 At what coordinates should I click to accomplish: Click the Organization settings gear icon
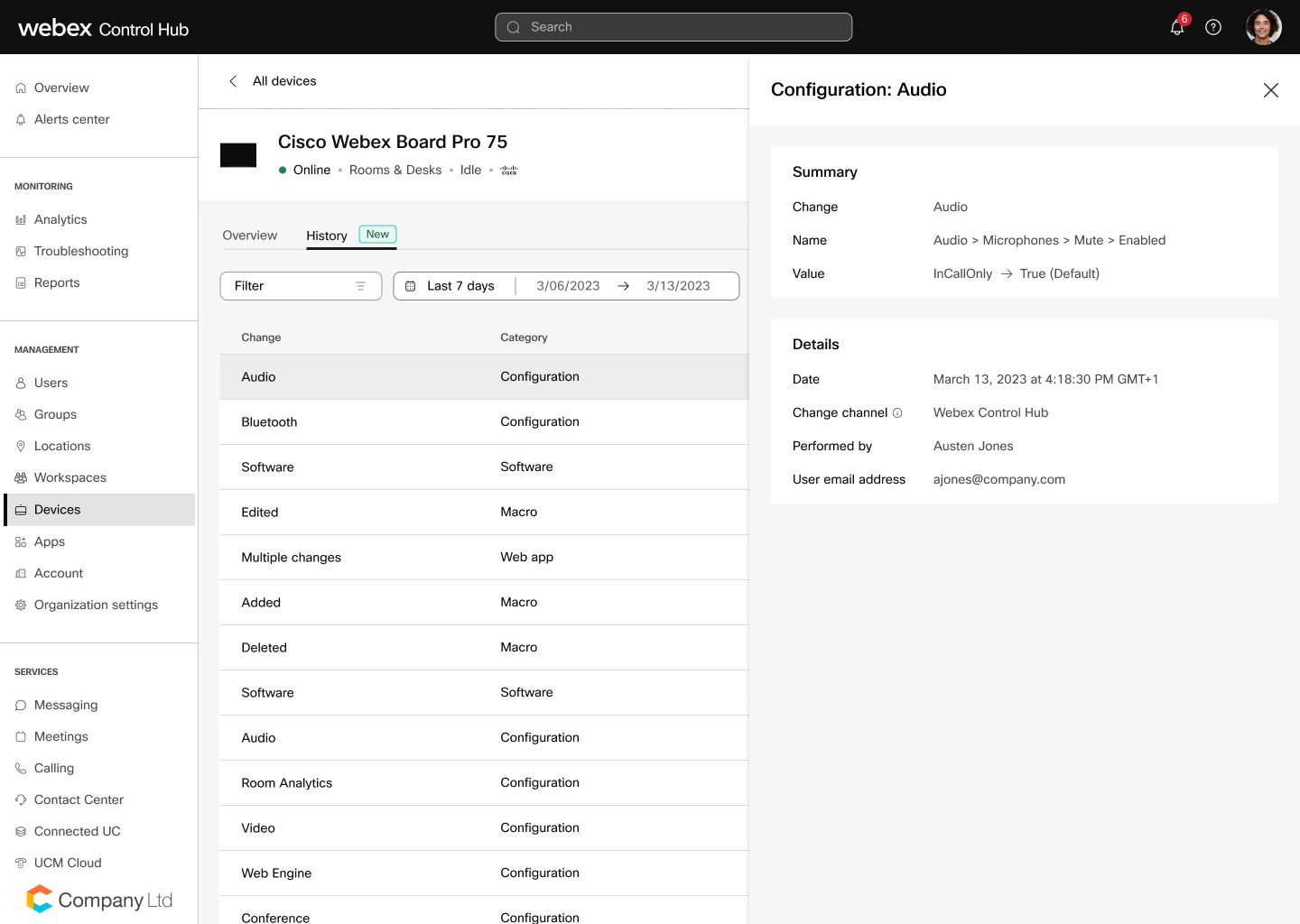click(21, 605)
